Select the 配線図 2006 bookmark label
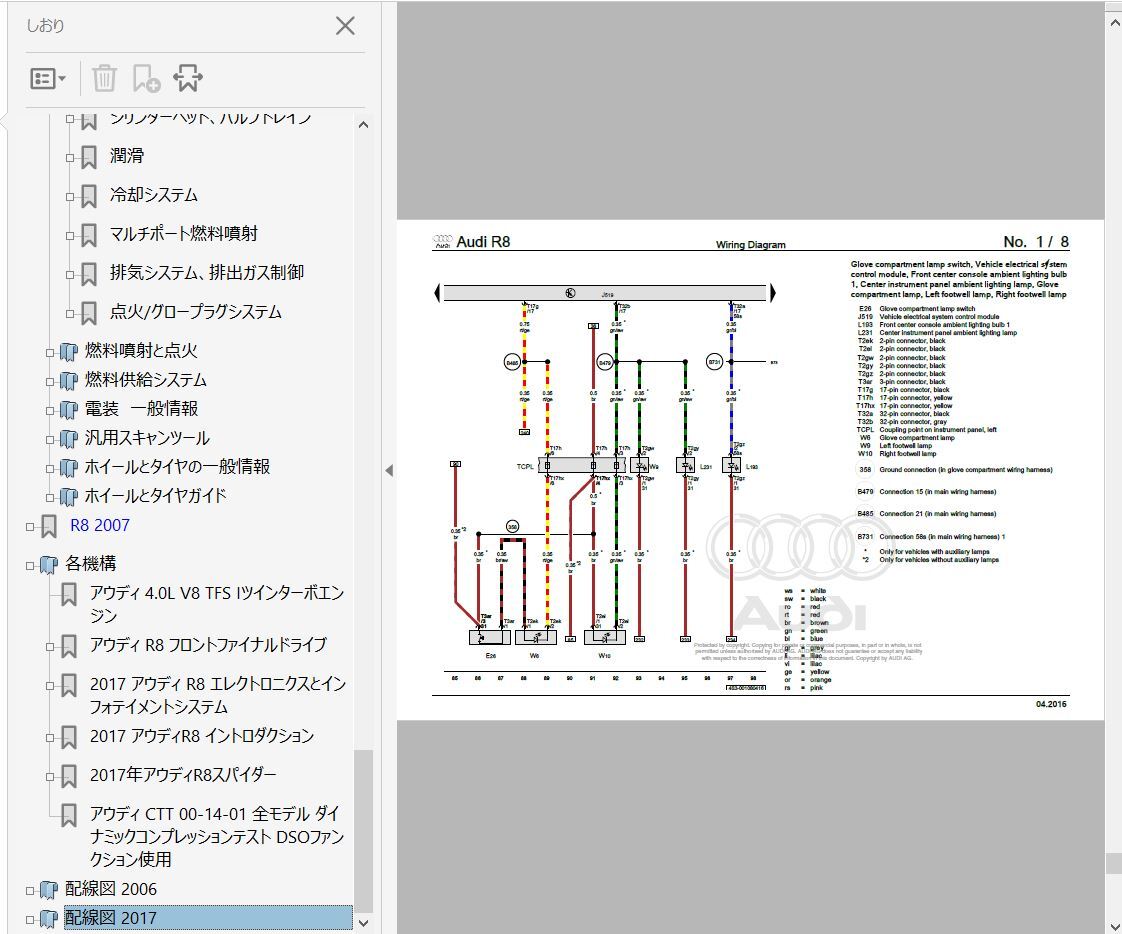The image size is (1122, 934). pos(111,890)
